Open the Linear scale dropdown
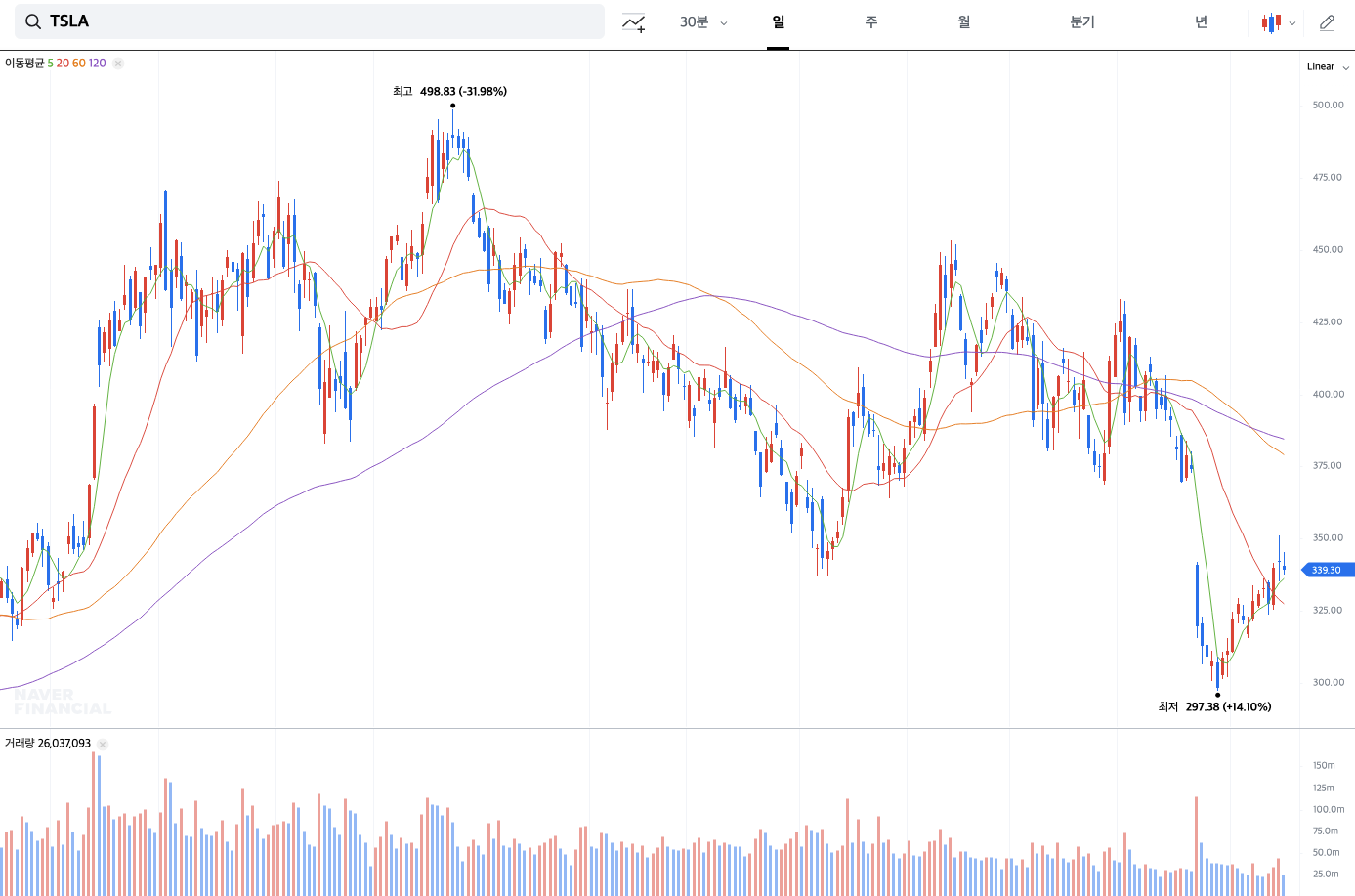Image resolution: width=1355 pixels, height=896 pixels. pos(1328,67)
